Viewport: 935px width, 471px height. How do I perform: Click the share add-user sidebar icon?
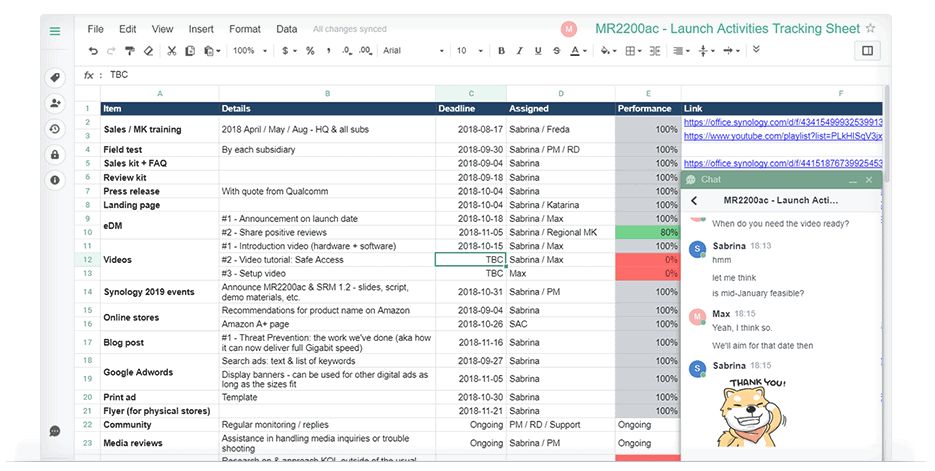(x=55, y=103)
